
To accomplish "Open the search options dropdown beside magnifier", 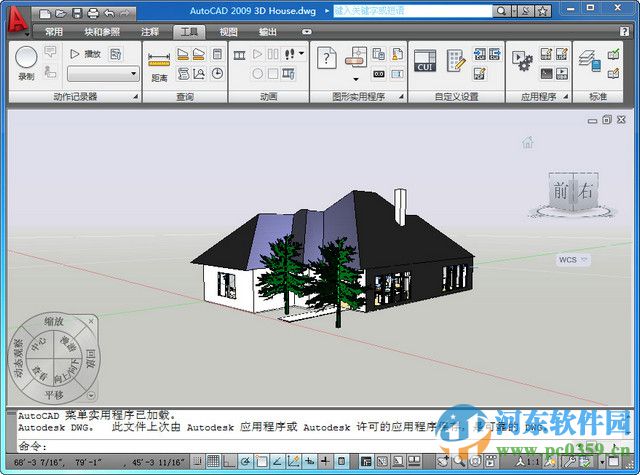I will pos(514,11).
